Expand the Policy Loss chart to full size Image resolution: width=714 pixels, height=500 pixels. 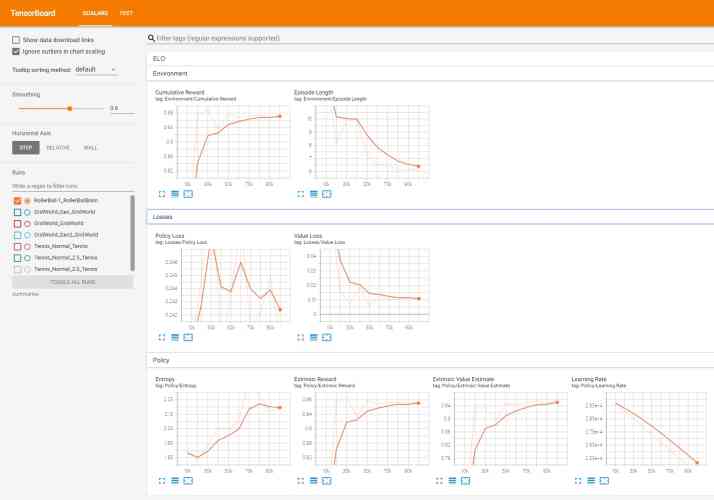[x=162, y=337]
